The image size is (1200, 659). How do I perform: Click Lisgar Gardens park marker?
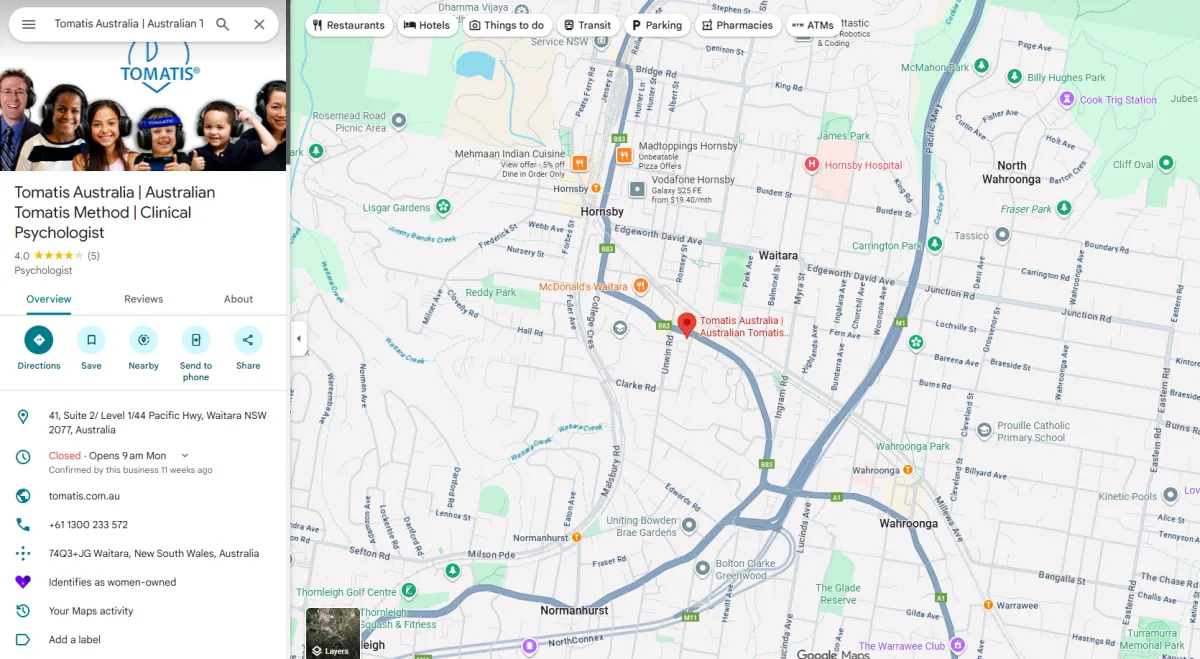[443, 207]
